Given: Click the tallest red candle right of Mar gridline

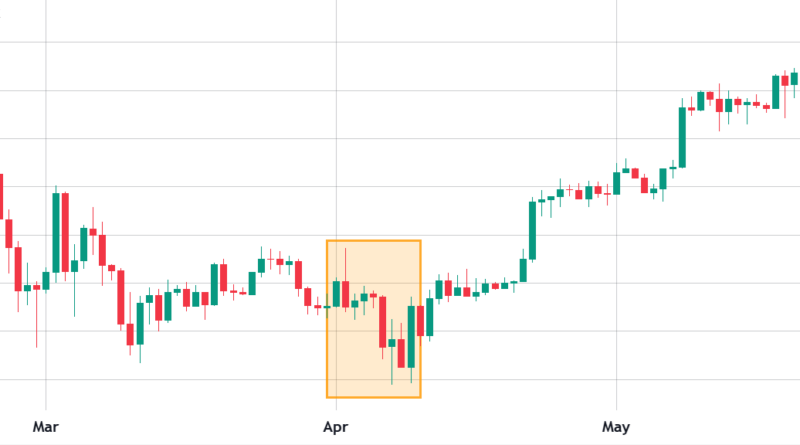Looking at the screenshot, I should pyautogui.click(x=65, y=232).
